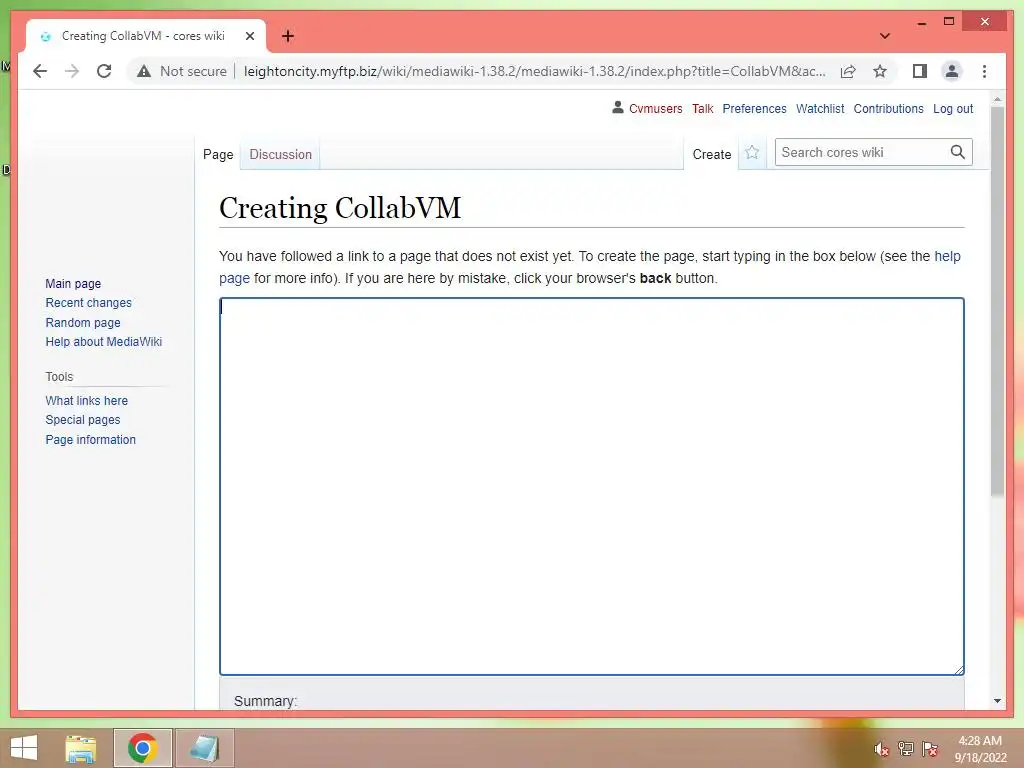Open a new browser tab
This screenshot has width=1024, height=768.
point(287,36)
